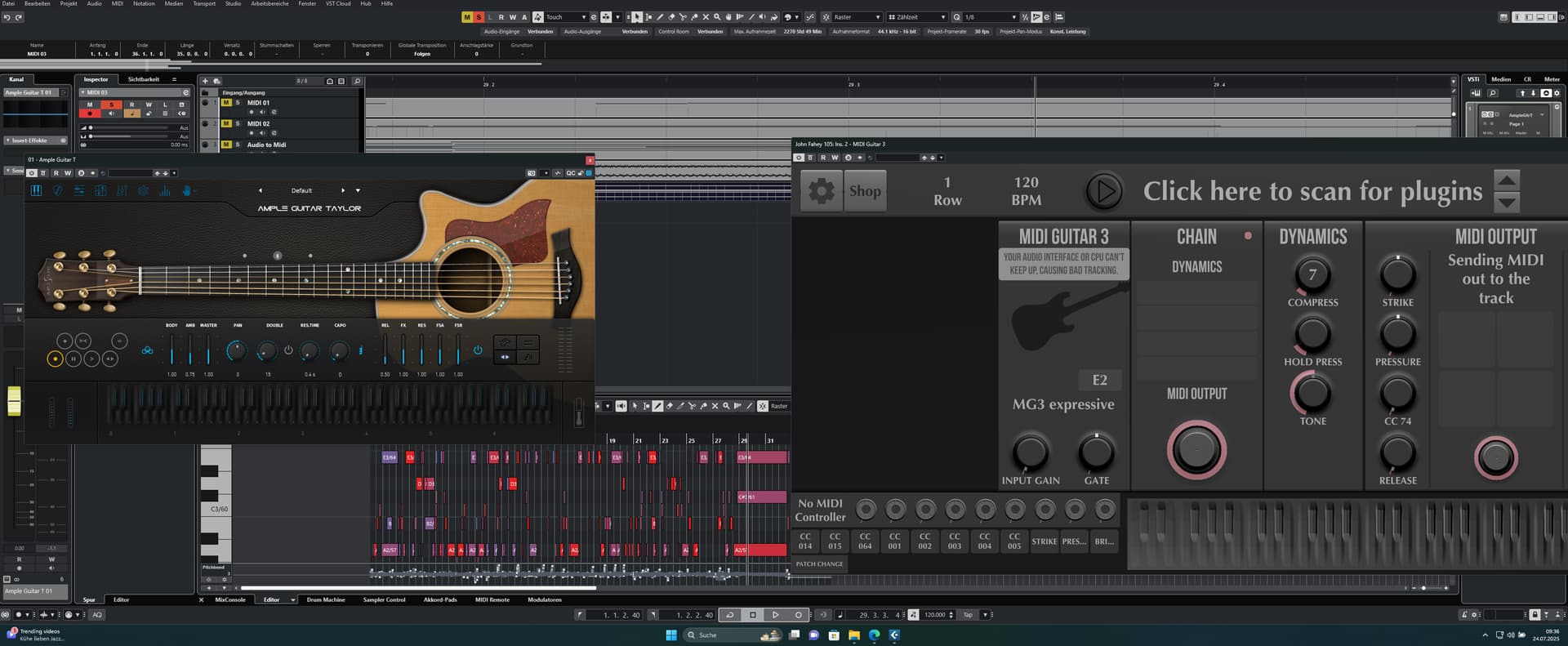The width and height of the screenshot is (1568, 646).
Task: Click Ample Guitar yellow record circle button
Action: tap(55, 359)
